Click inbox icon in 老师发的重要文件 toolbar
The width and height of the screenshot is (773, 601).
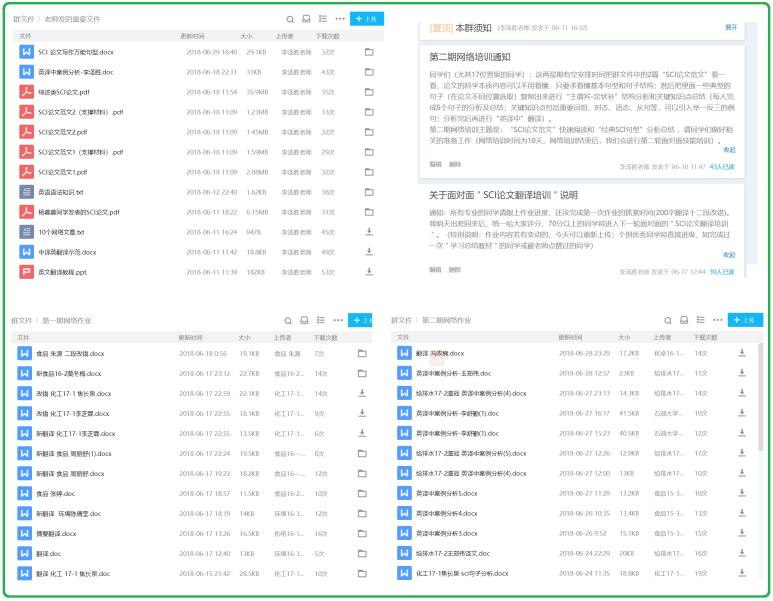pos(306,19)
